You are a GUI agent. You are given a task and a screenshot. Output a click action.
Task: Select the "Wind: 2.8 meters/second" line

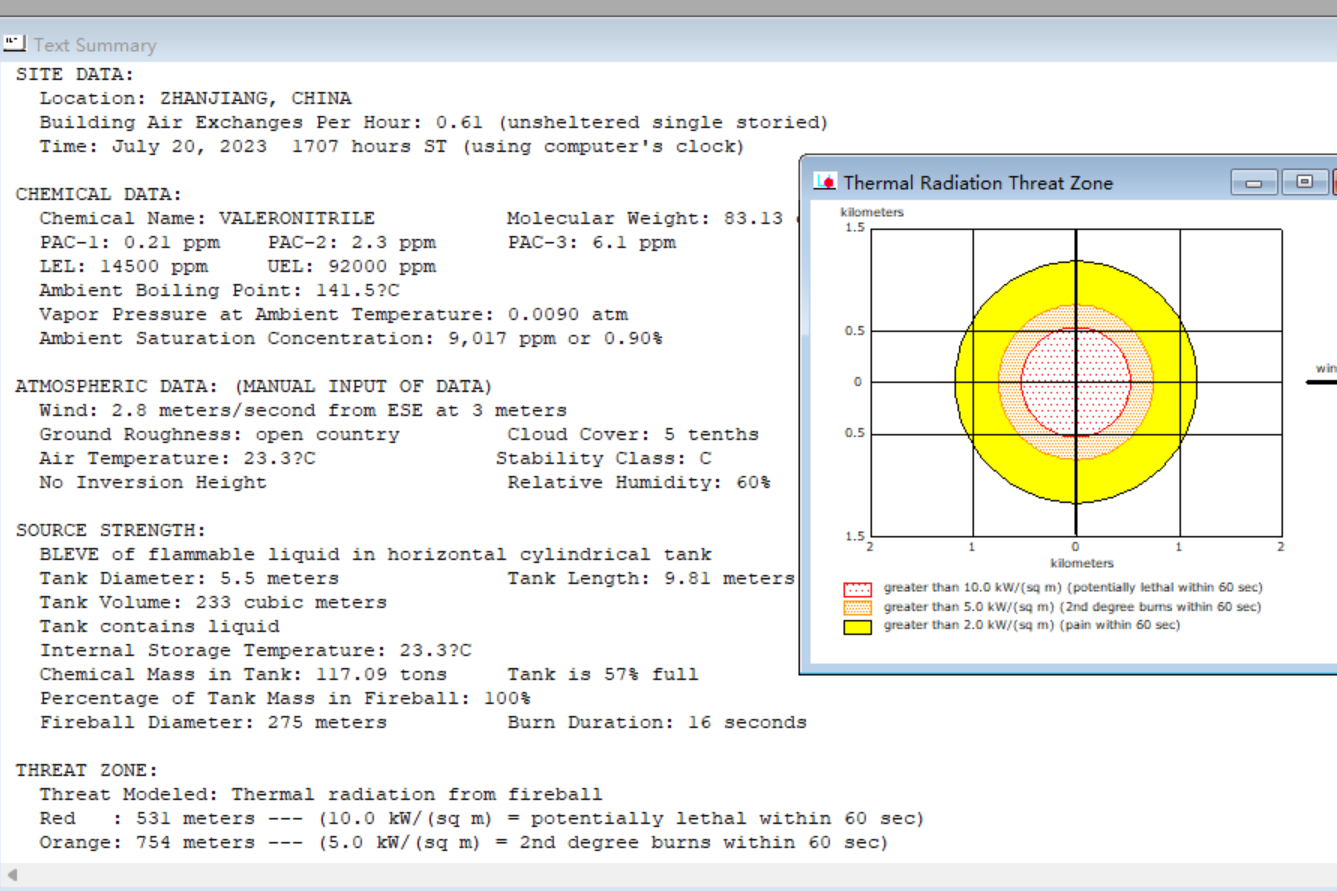pos(303,410)
